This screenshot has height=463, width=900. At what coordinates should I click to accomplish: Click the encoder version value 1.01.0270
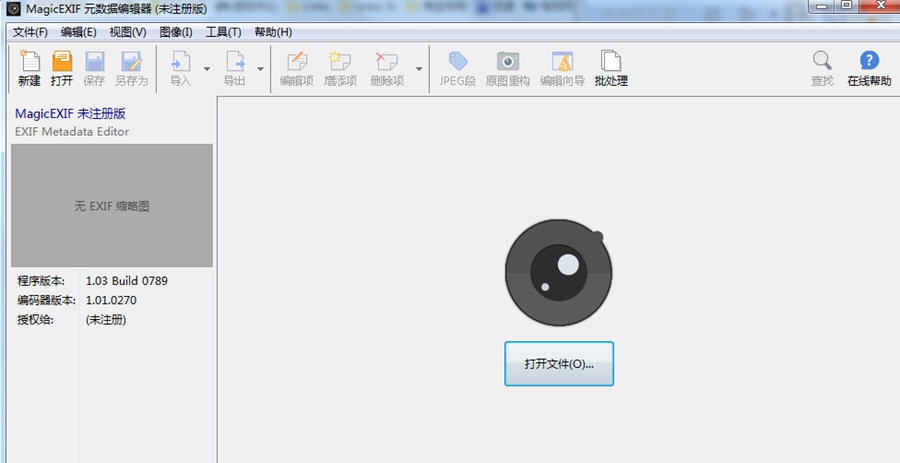[x=111, y=300]
